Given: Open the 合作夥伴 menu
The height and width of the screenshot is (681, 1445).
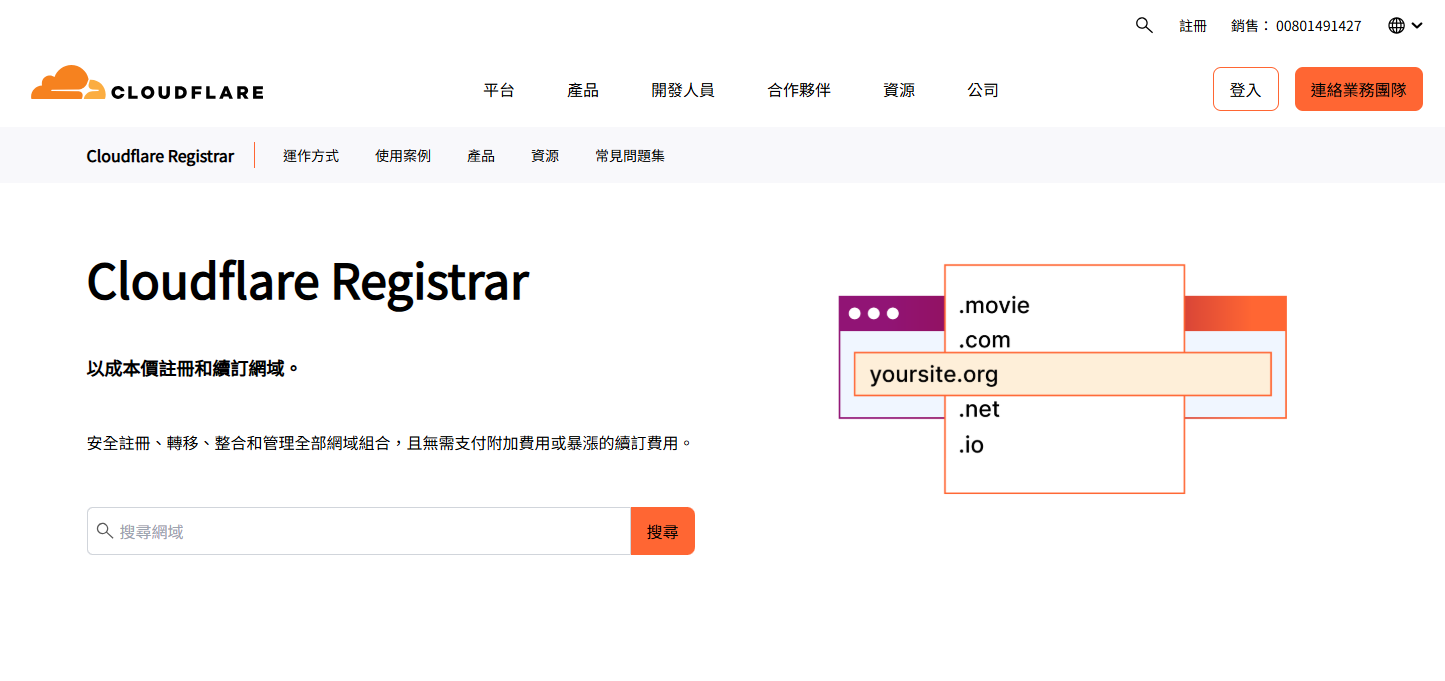Looking at the screenshot, I should (x=798, y=90).
